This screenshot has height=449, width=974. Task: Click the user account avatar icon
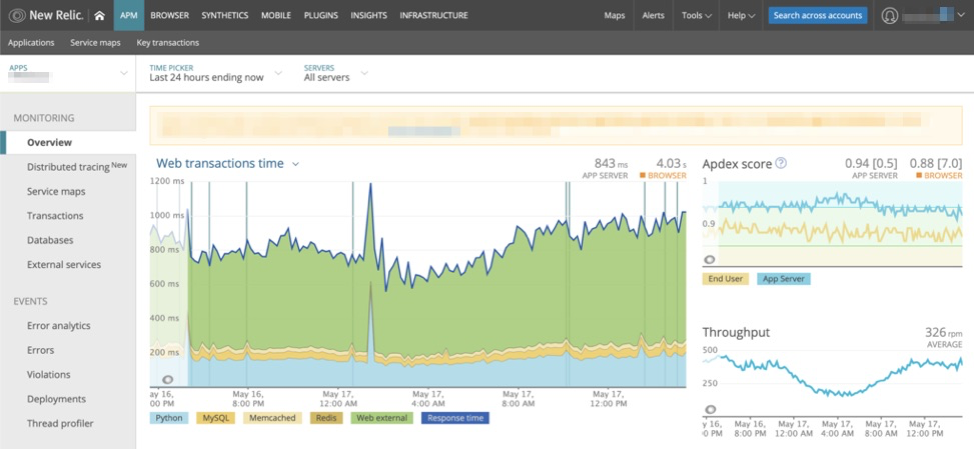(890, 16)
